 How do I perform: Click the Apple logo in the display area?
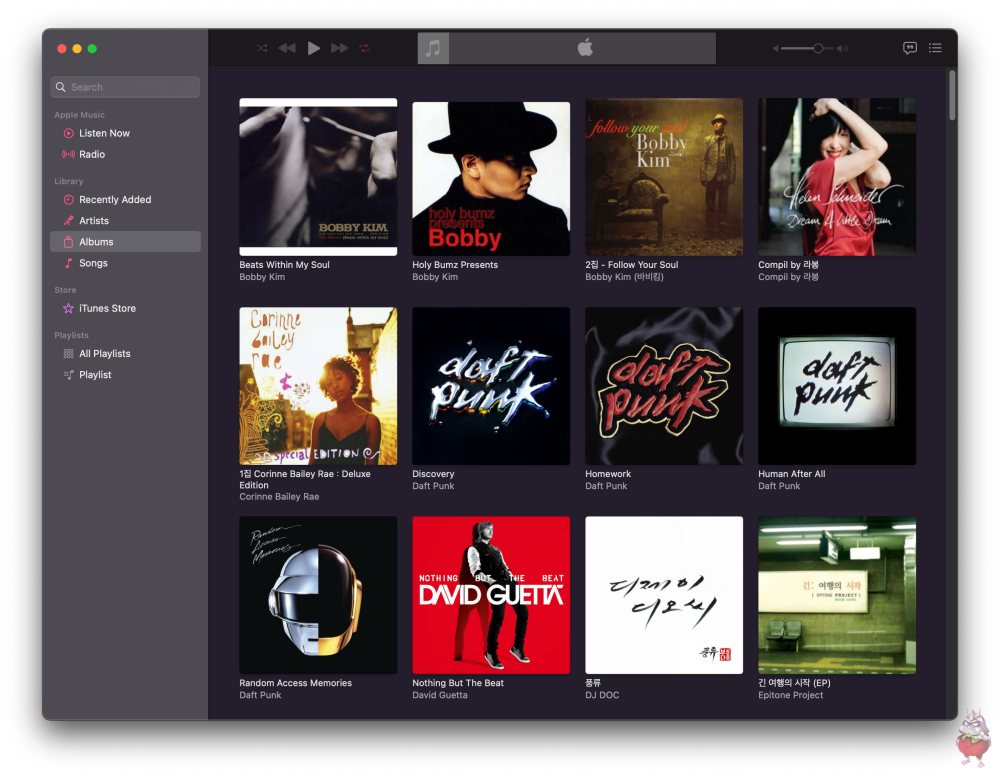point(585,48)
